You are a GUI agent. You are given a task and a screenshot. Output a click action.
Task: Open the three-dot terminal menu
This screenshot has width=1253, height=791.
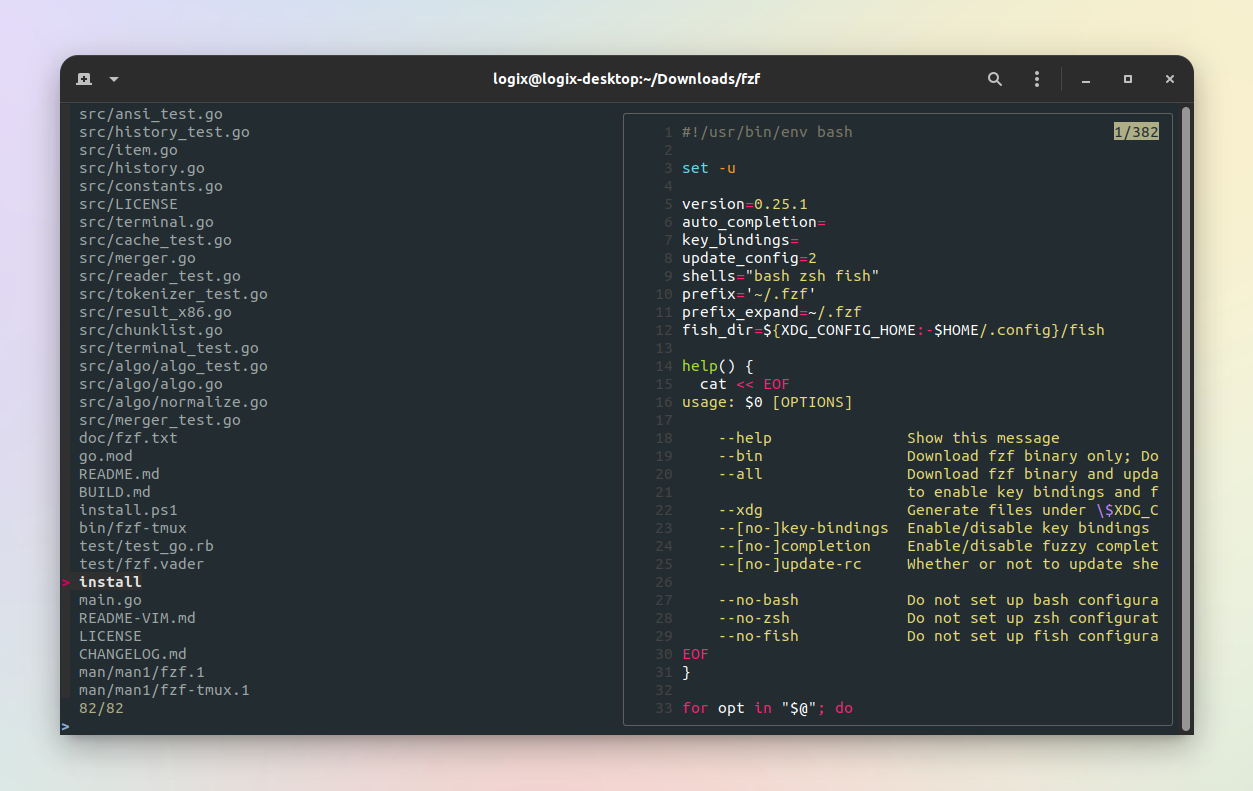click(x=1036, y=79)
